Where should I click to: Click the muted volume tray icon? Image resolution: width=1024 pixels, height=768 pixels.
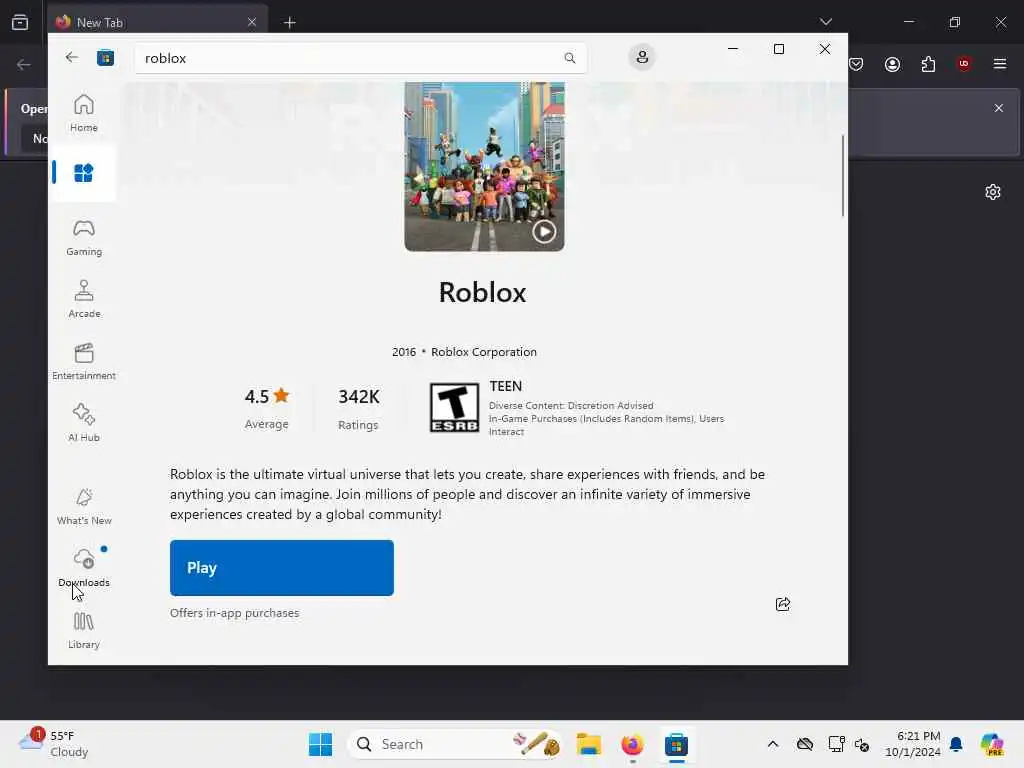pos(862,744)
